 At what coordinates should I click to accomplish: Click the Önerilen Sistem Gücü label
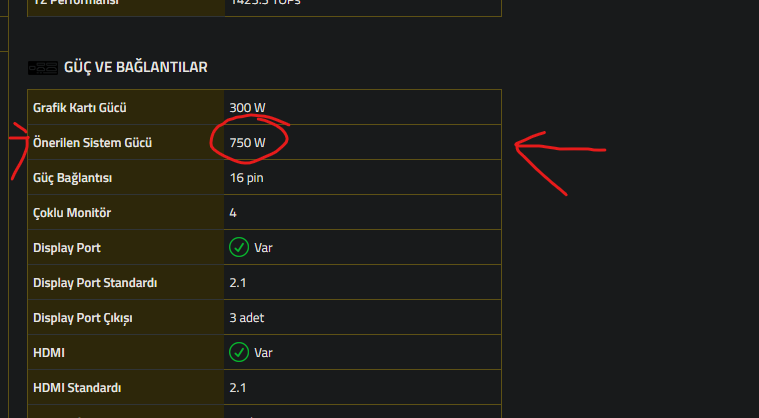[92, 143]
